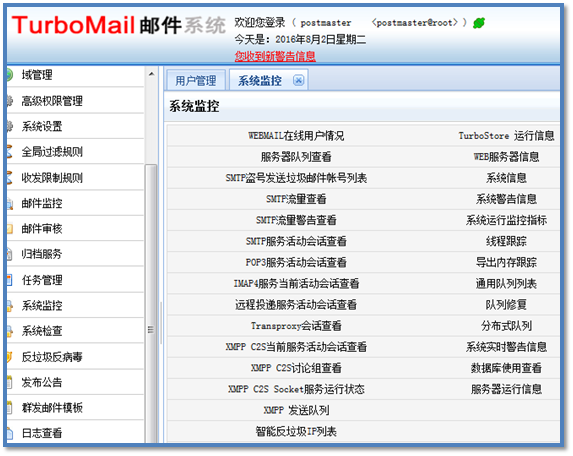Open SMTP盗号发送垃圾邮件帐号列表
573x456 pixels.
tap(296, 178)
